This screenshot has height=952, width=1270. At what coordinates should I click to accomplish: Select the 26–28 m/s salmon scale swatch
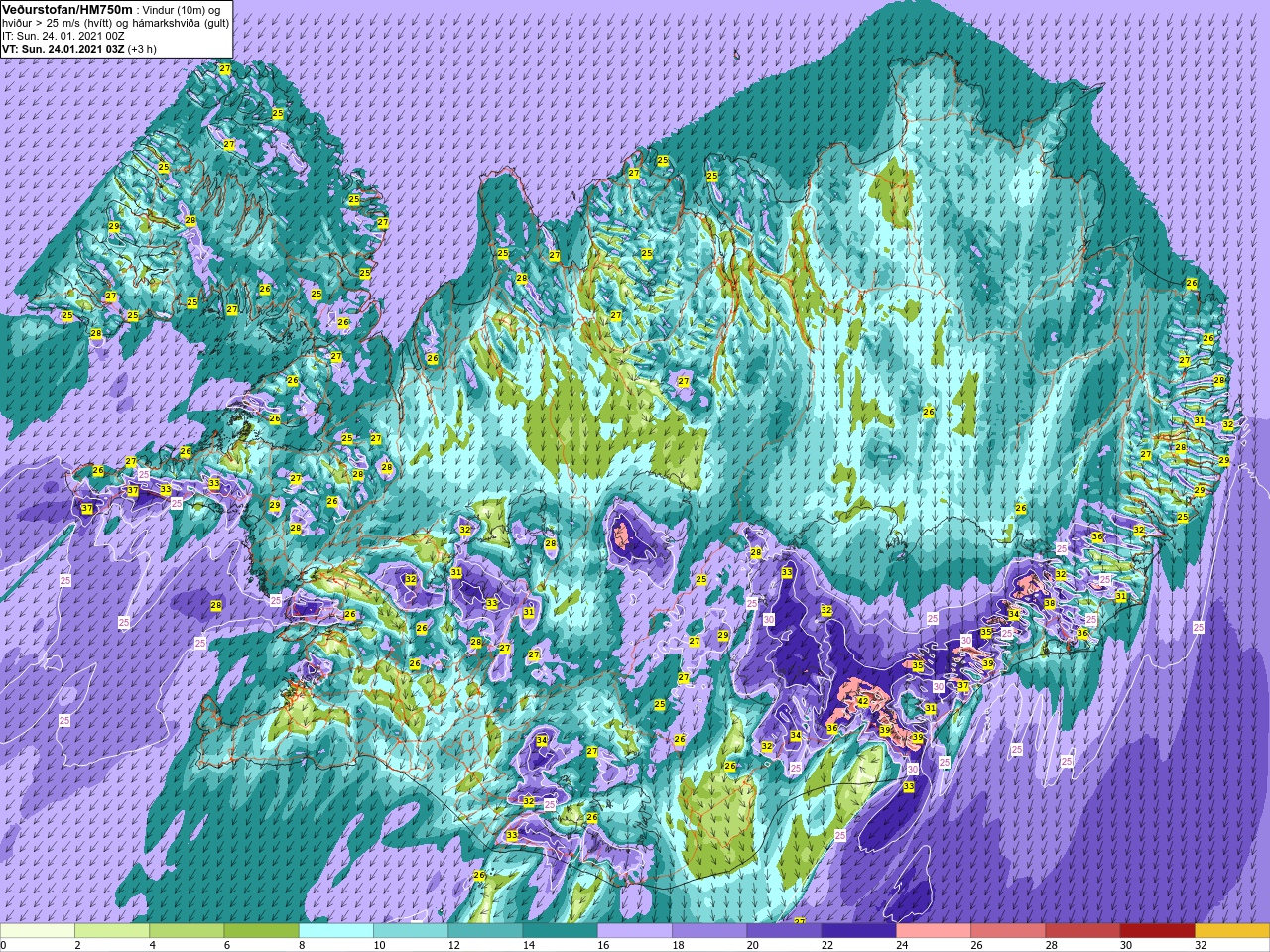1008,931
